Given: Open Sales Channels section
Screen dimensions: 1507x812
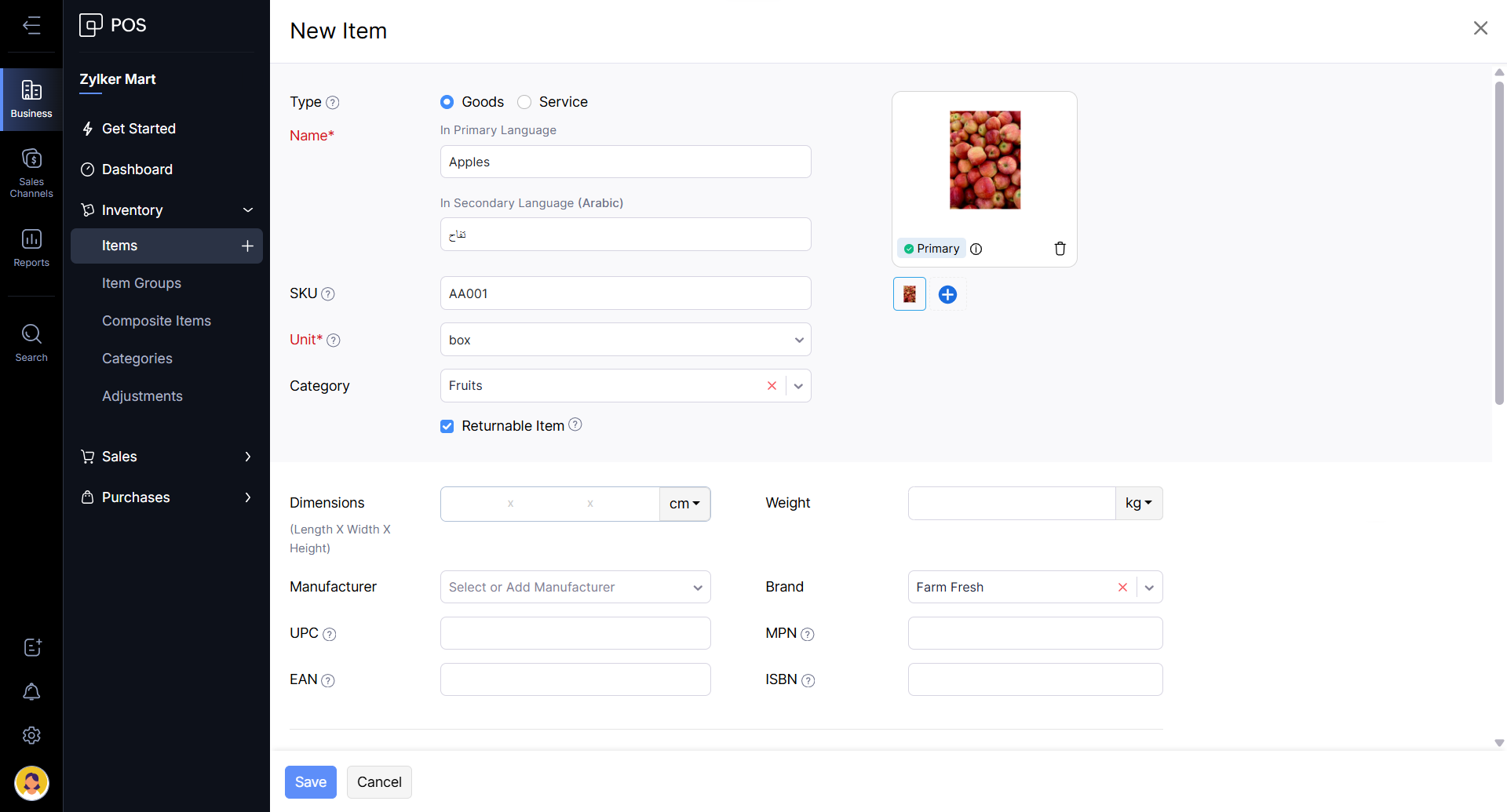Looking at the screenshot, I should click(31, 172).
